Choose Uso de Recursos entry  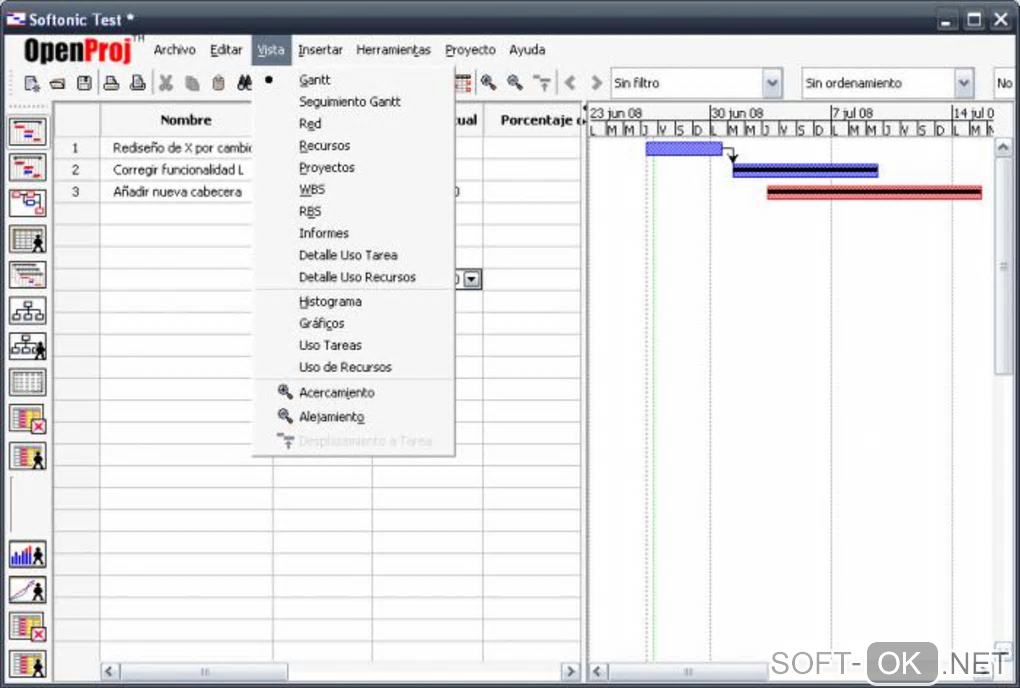point(353,367)
